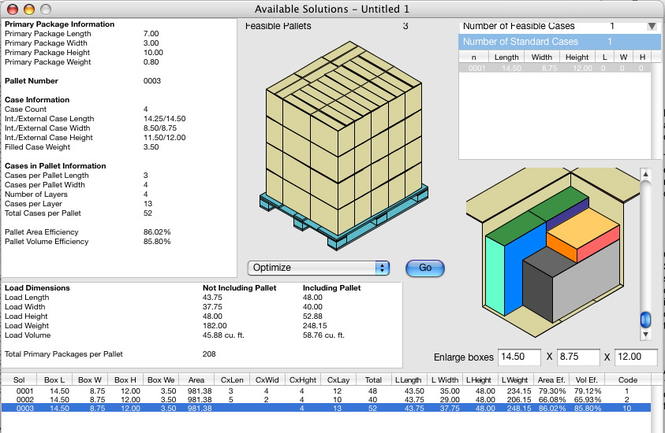
Task: Sort by the CxHght column header
Action: click(x=303, y=380)
